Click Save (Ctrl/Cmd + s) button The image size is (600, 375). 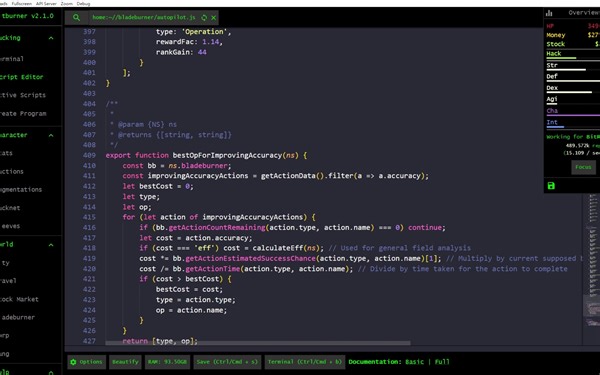(227, 362)
